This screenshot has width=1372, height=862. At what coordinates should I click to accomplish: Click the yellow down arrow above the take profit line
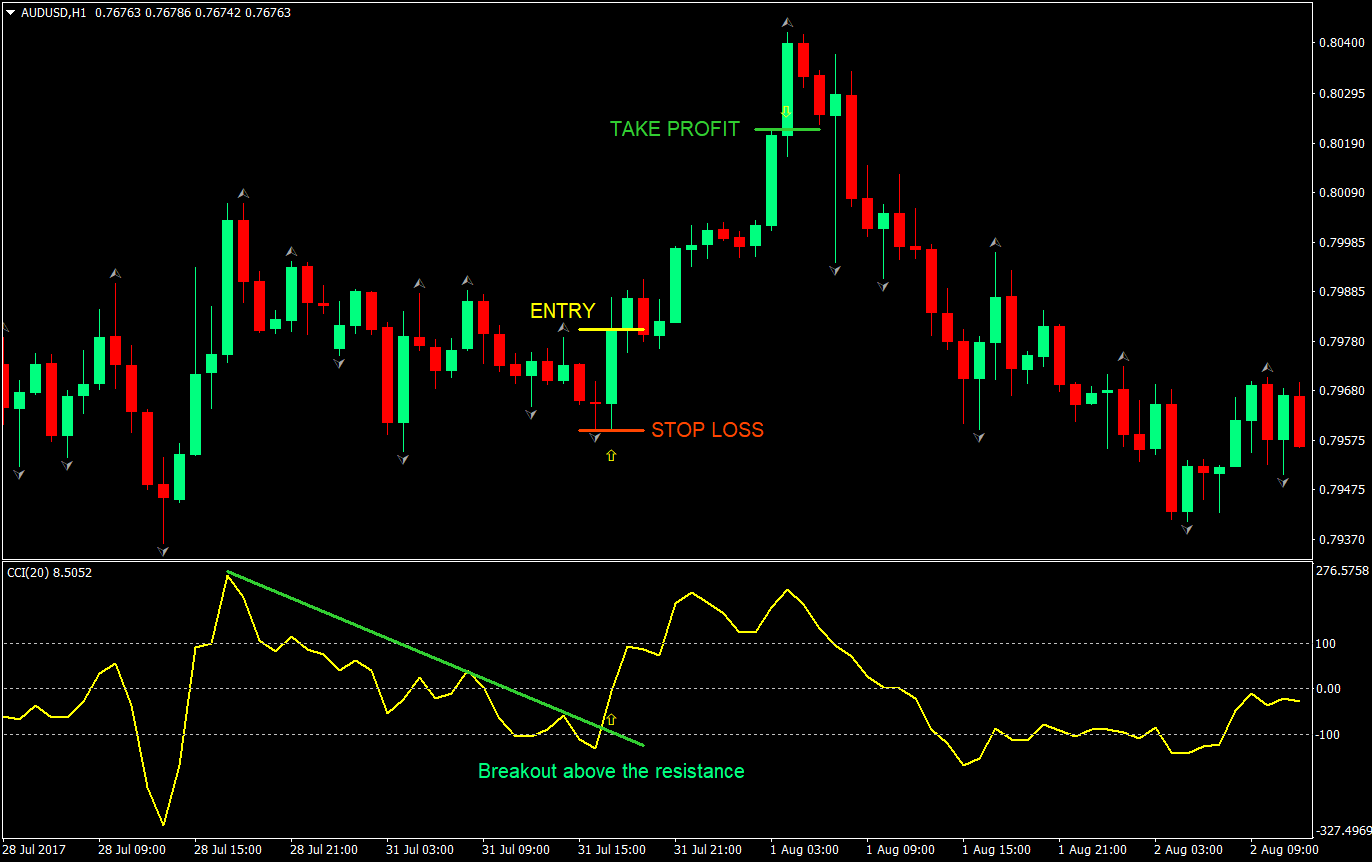click(786, 111)
